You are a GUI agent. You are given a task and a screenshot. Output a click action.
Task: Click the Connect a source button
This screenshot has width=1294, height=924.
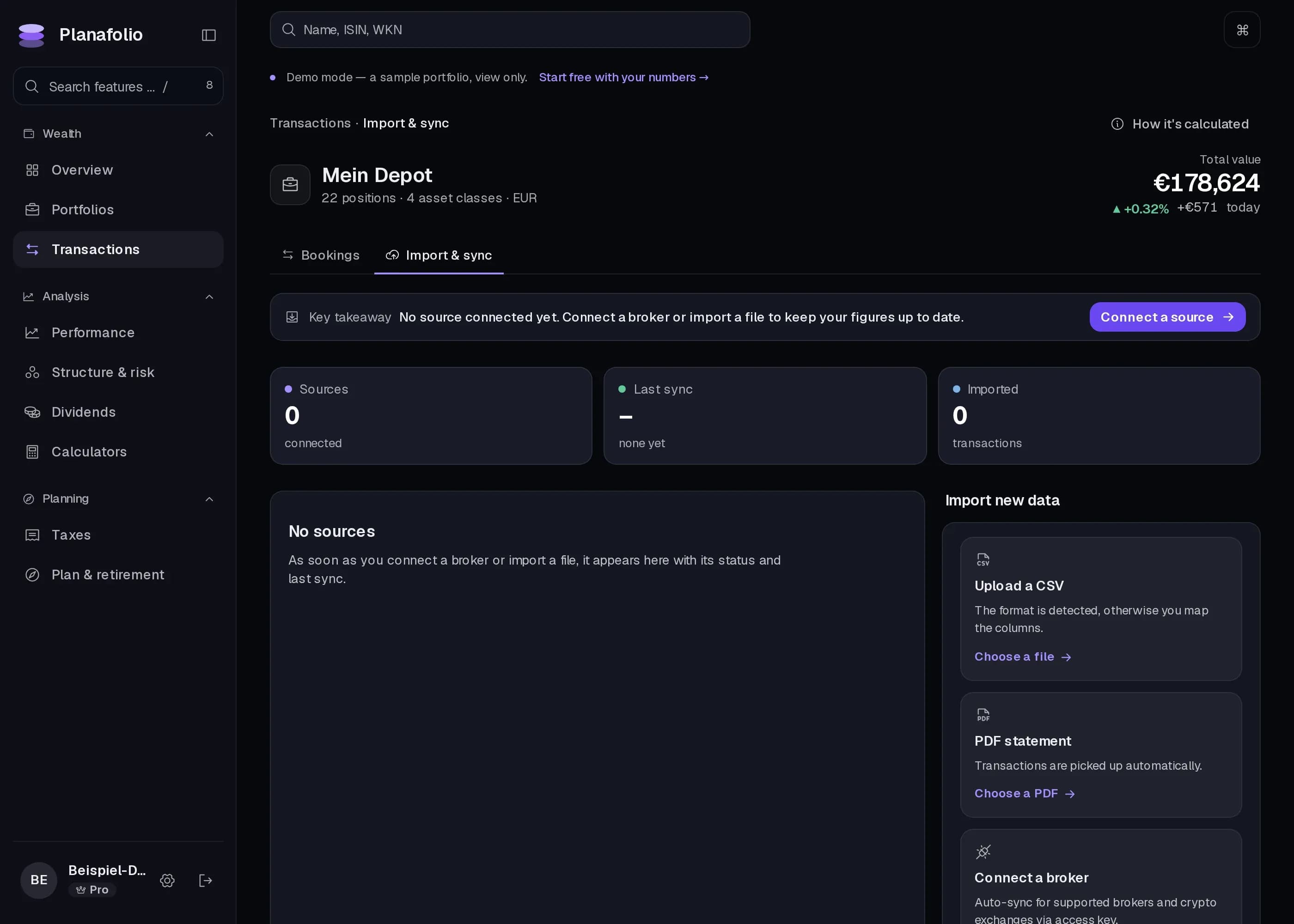(x=1167, y=317)
